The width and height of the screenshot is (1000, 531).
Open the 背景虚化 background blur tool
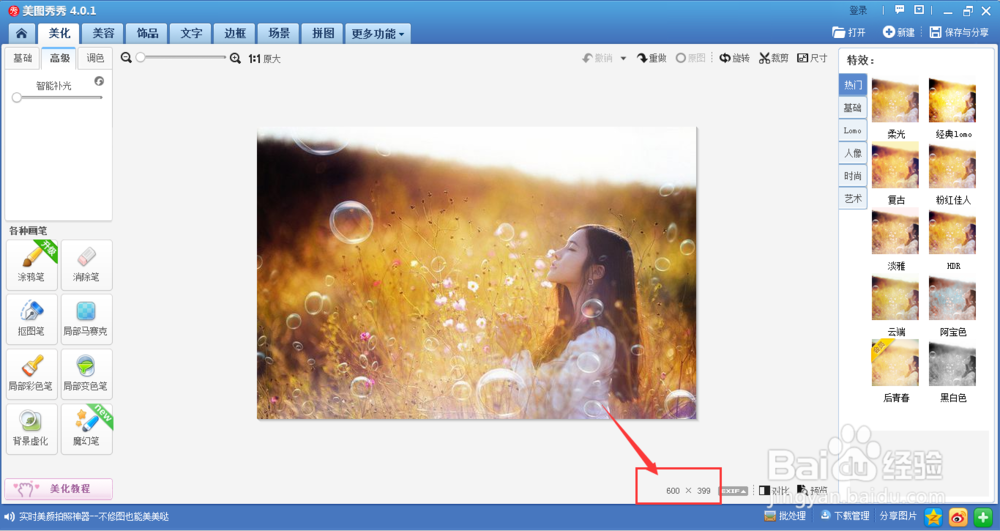pos(32,429)
